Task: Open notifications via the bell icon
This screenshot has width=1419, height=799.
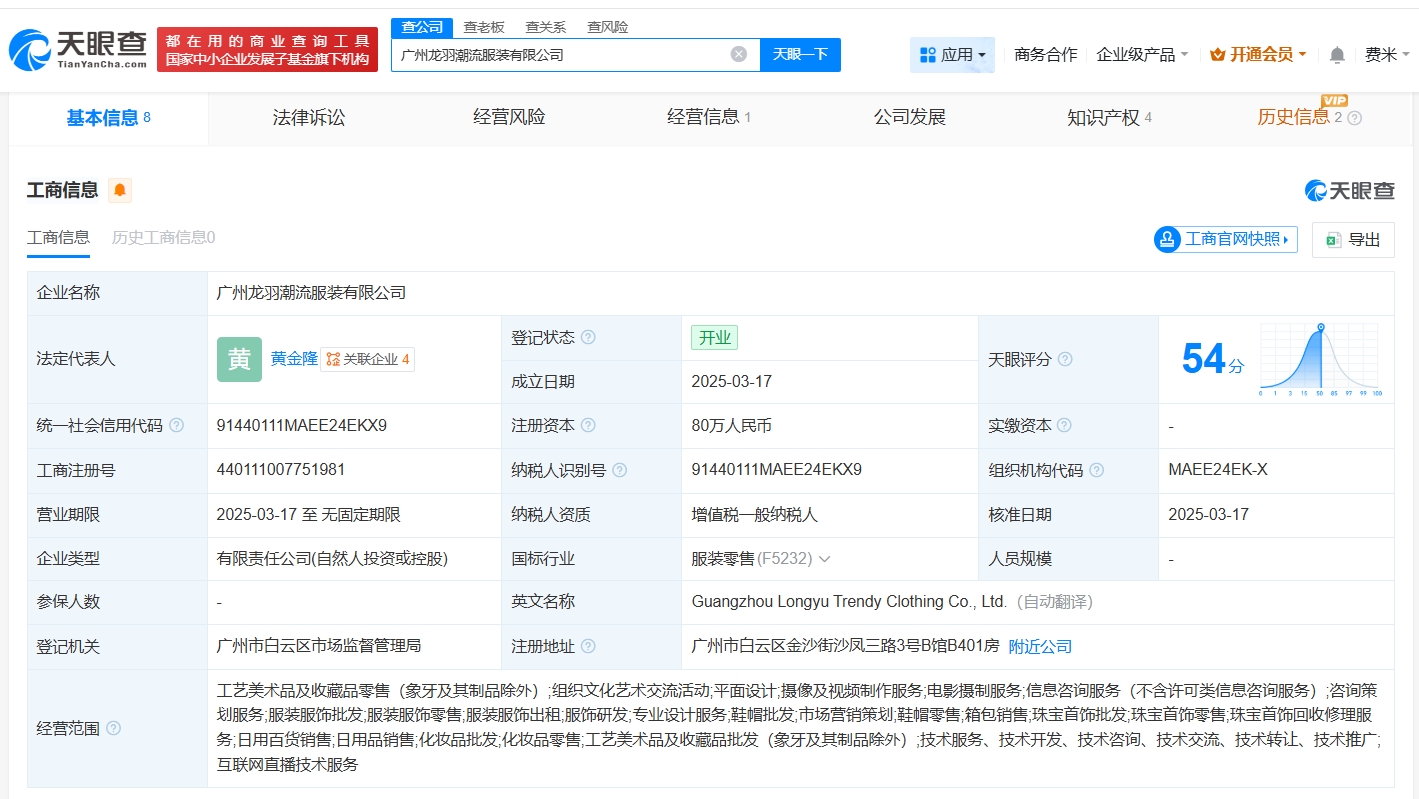Action: pyautogui.click(x=1336, y=55)
